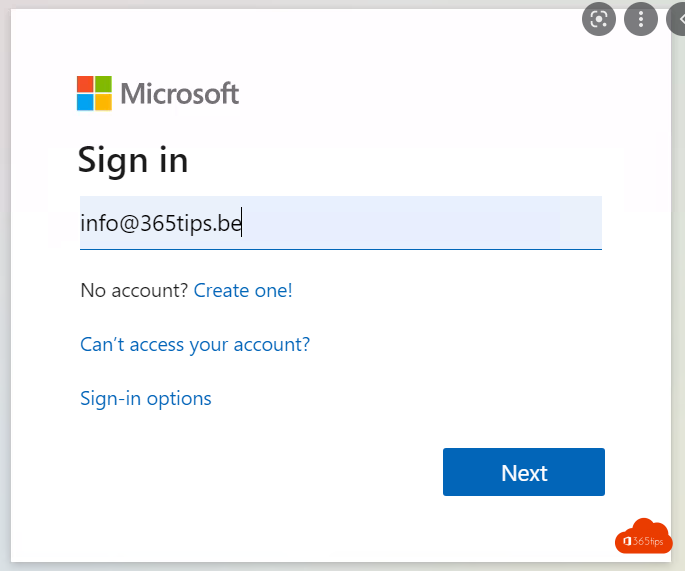
Task: Click the red square of Microsoft logo
Action: click(x=85, y=84)
